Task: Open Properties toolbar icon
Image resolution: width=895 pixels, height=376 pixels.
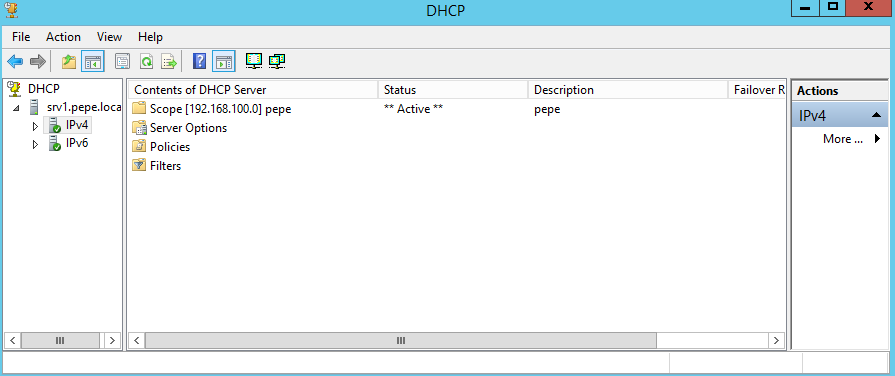Action: pyautogui.click(x=122, y=61)
